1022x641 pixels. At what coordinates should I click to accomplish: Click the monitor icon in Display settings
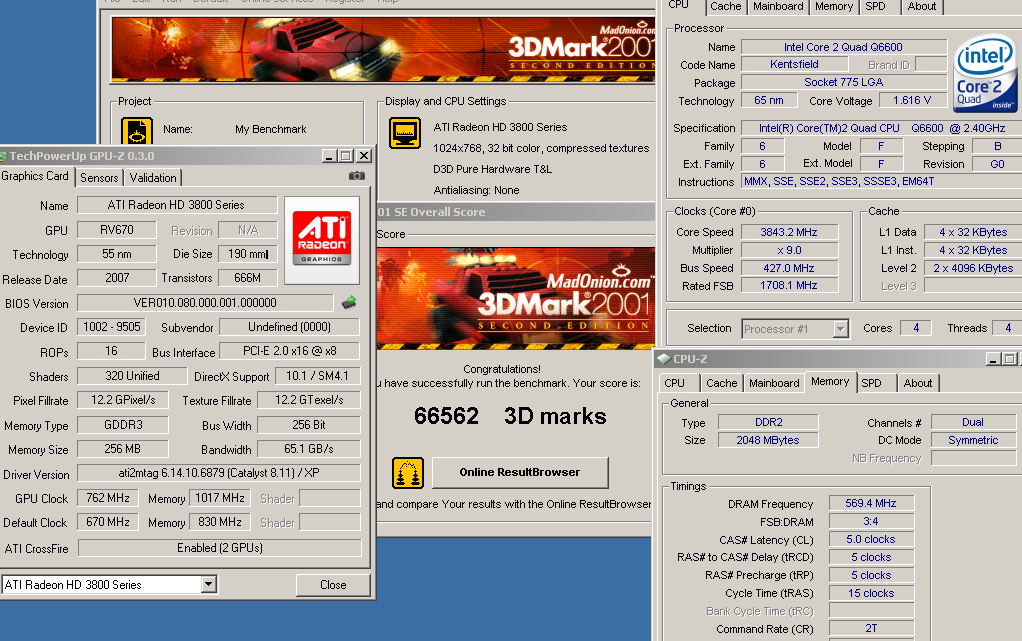(x=405, y=133)
